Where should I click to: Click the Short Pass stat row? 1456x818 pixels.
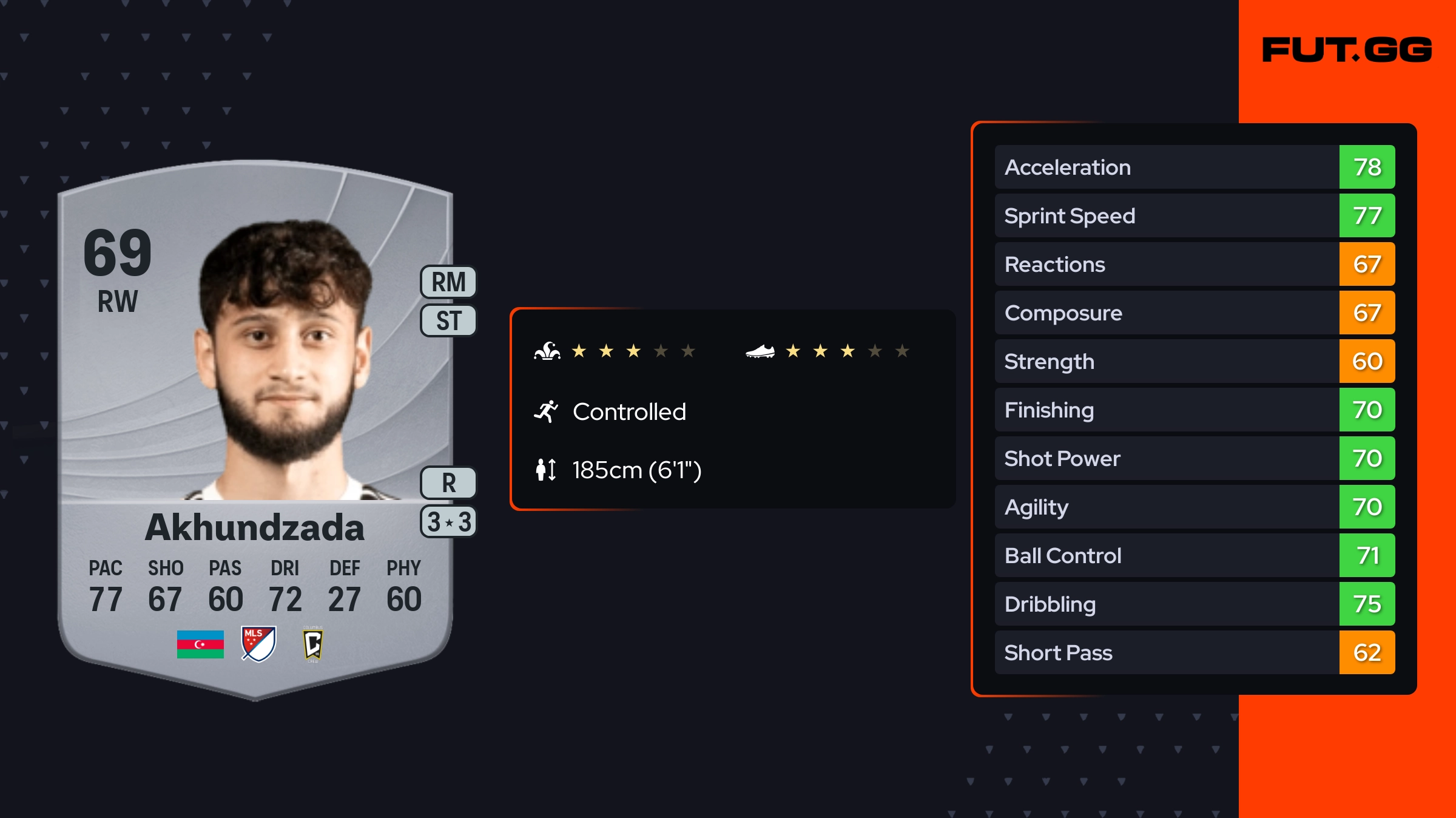(1166, 652)
